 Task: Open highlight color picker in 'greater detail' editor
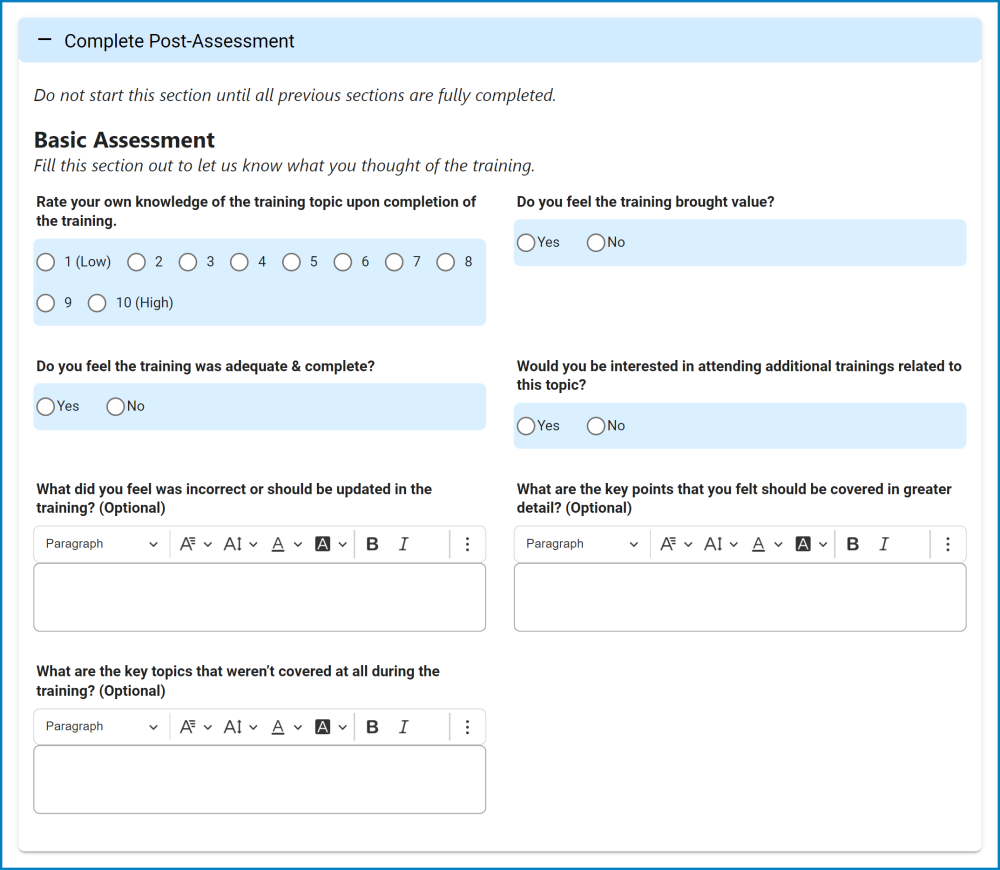(x=811, y=544)
